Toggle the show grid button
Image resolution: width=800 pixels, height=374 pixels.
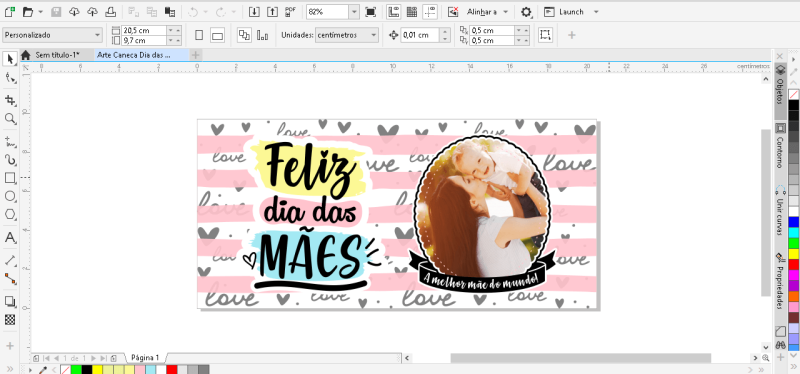(x=411, y=11)
